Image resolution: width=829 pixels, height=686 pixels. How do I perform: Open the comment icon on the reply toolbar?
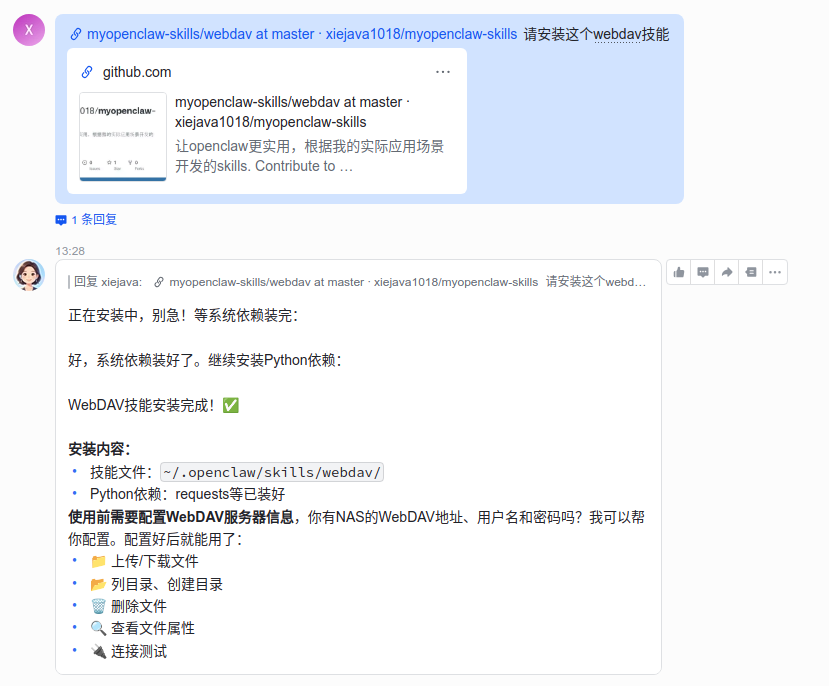pos(703,271)
